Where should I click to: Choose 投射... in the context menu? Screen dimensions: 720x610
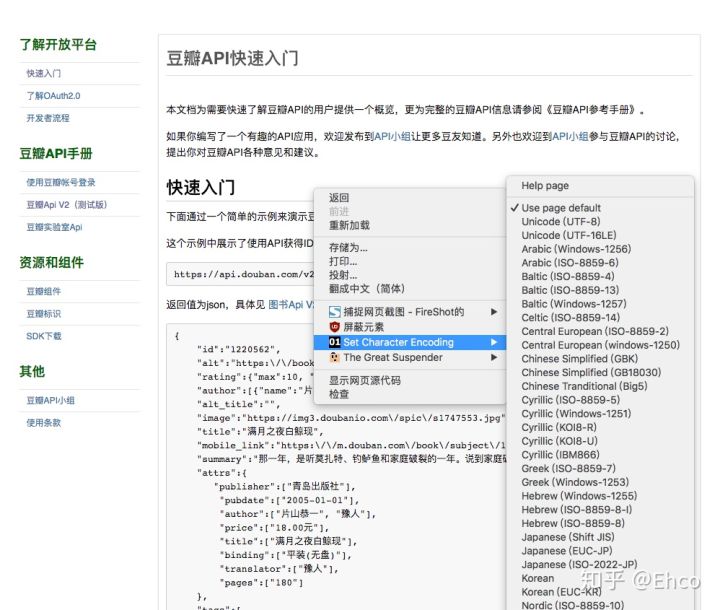coord(343,276)
